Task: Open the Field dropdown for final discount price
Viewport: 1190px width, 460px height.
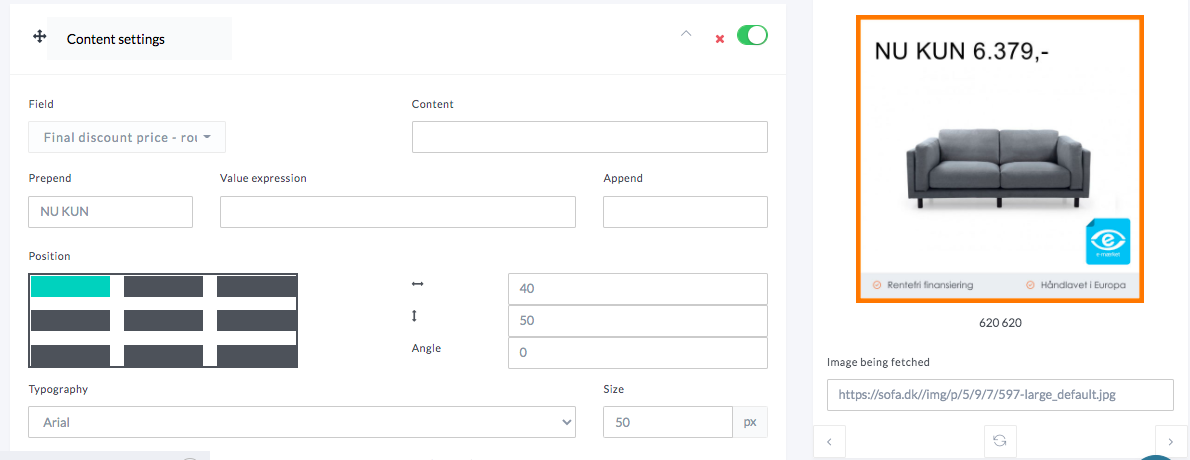Action: pos(127,137)
